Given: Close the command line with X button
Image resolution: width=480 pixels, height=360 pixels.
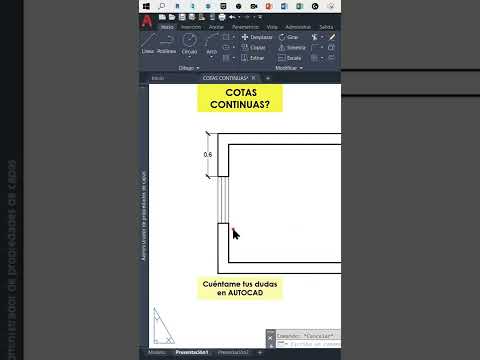Looking at the screenshot, I should [x=270, y=338].
